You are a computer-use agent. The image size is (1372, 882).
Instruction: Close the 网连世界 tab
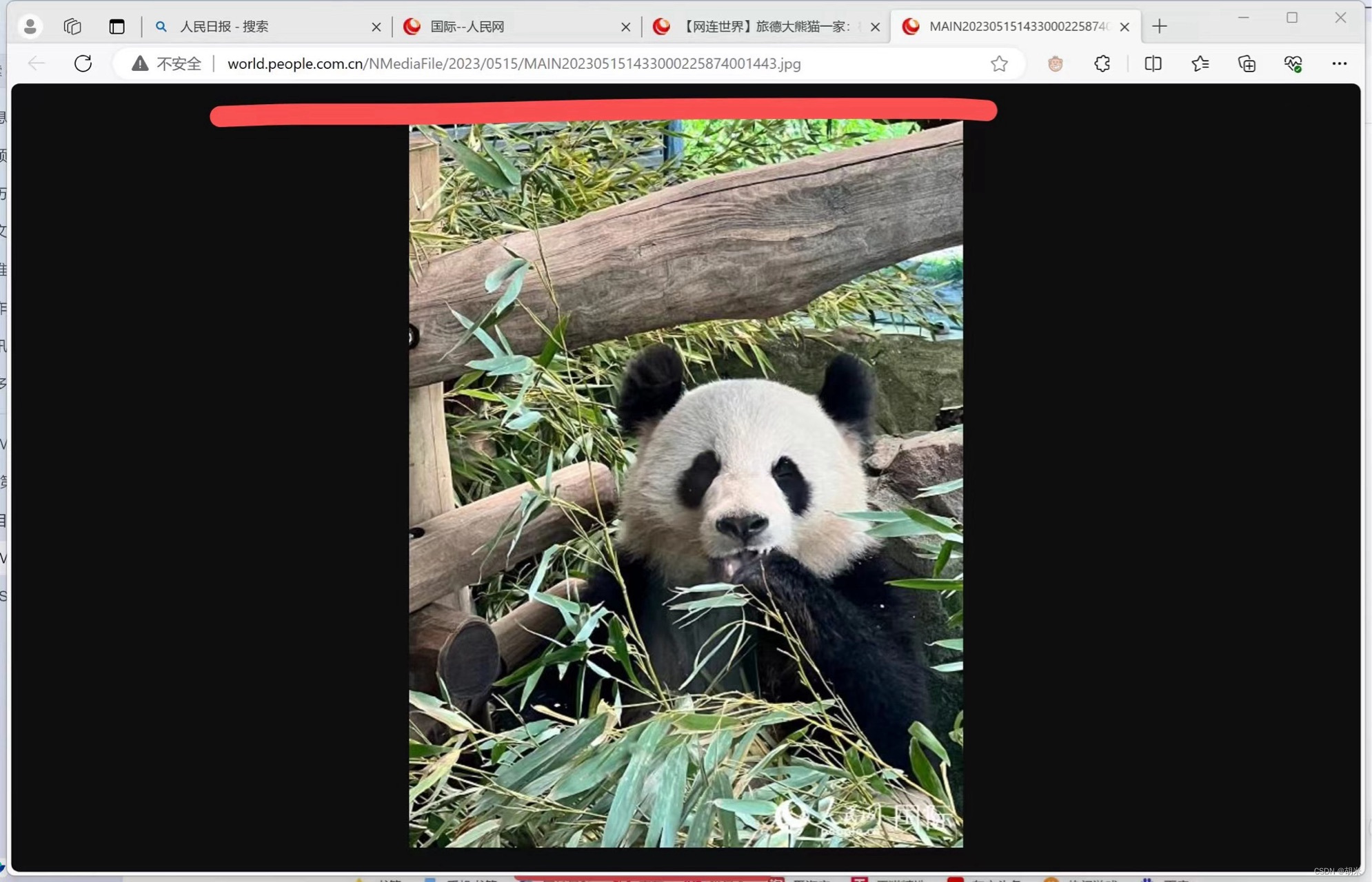coord(875,26)
